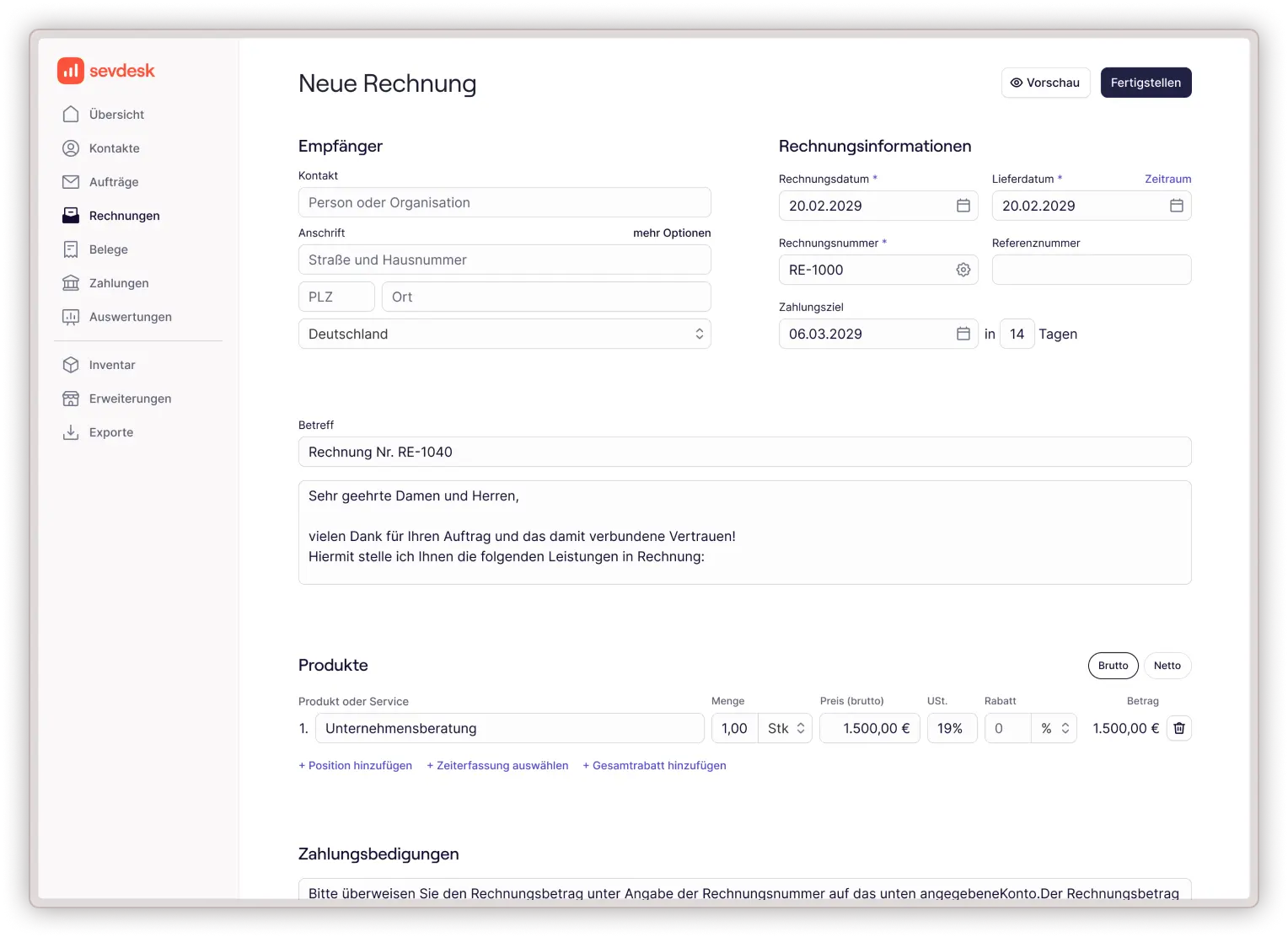1288x937 pixels.
Task: Click the Fertigstellen button
Action: [1146, 82]
